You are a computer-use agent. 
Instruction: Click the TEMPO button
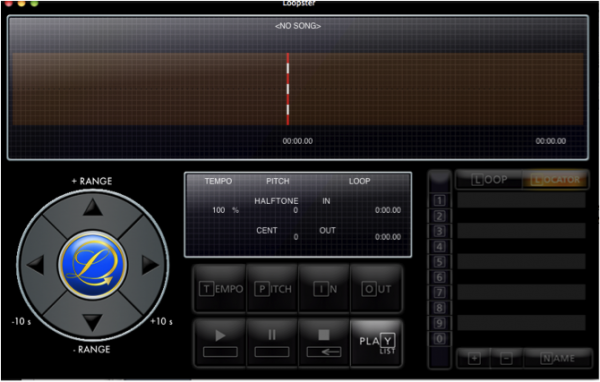220,288
